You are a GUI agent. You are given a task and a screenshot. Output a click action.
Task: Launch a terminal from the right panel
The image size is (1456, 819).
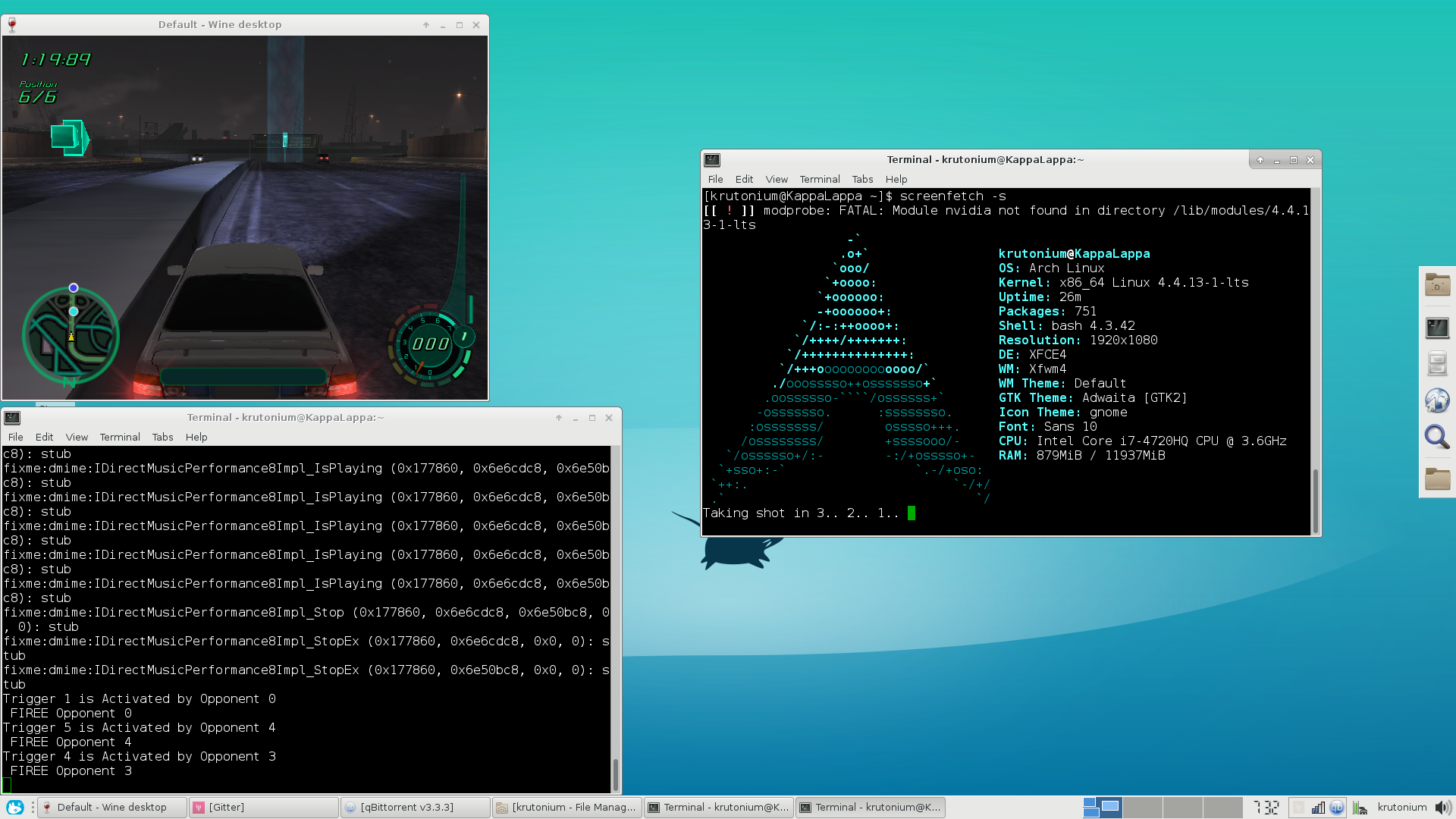click(x=1437, y=328)
